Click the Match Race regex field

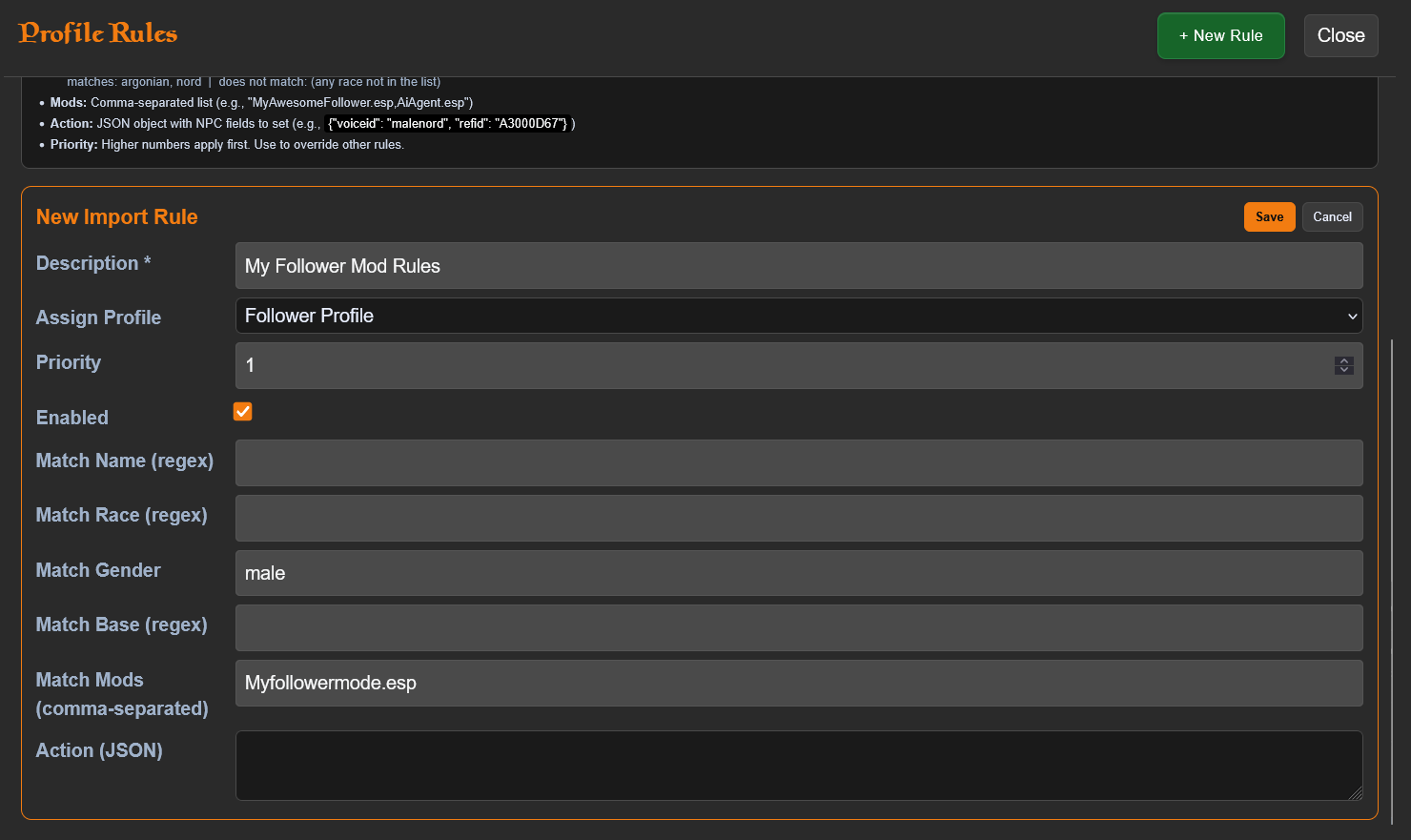(798, 518)
